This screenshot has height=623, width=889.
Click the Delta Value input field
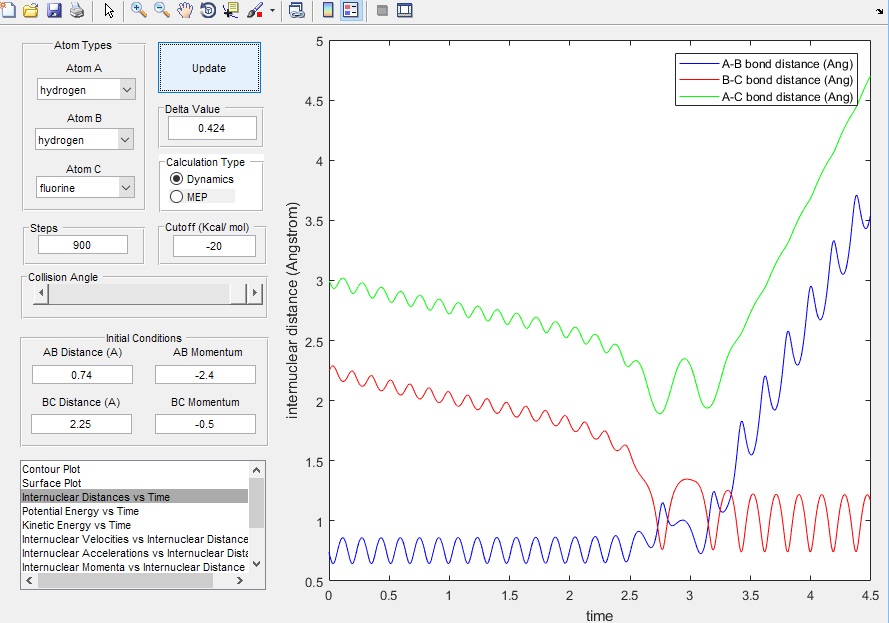pyautogui.click(x=212, y=128)
